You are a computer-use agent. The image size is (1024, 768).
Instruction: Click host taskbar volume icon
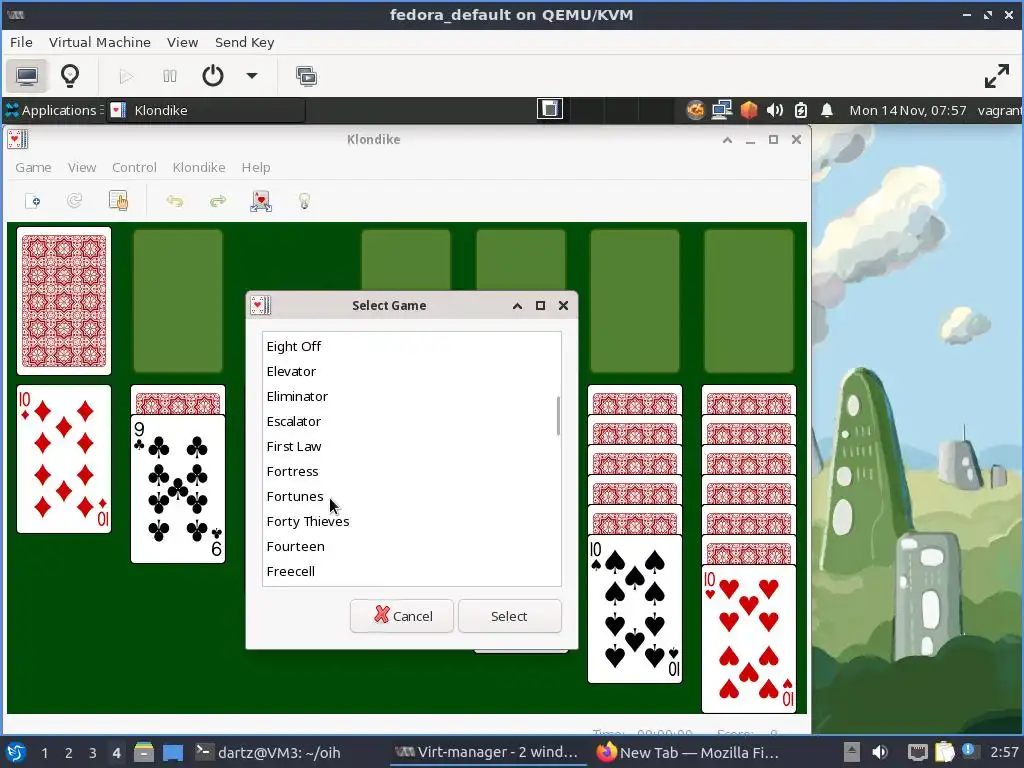[880, 752]
